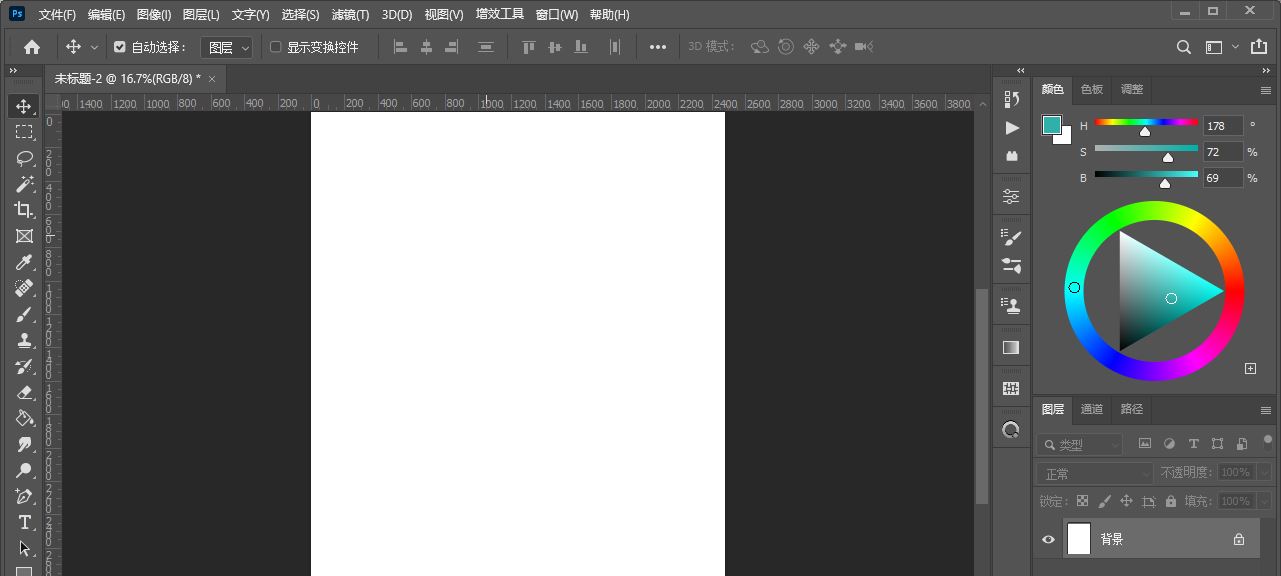Click the hue H value input field
Screen dimensions: 1281x576
pos(1222,126)
